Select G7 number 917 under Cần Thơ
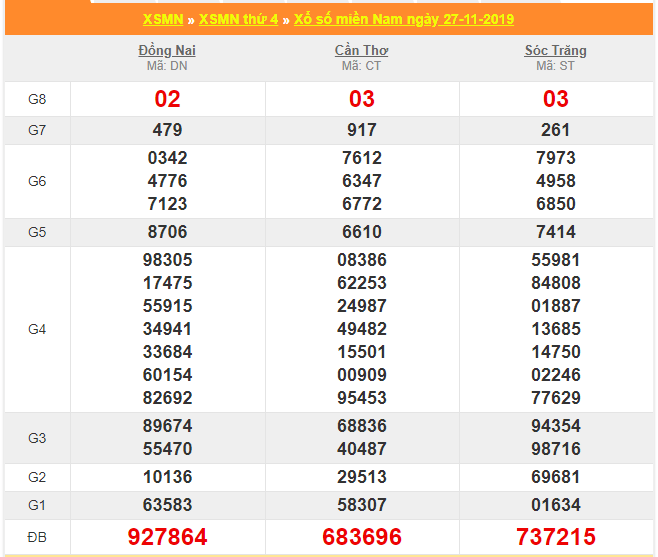 [361, 130]
